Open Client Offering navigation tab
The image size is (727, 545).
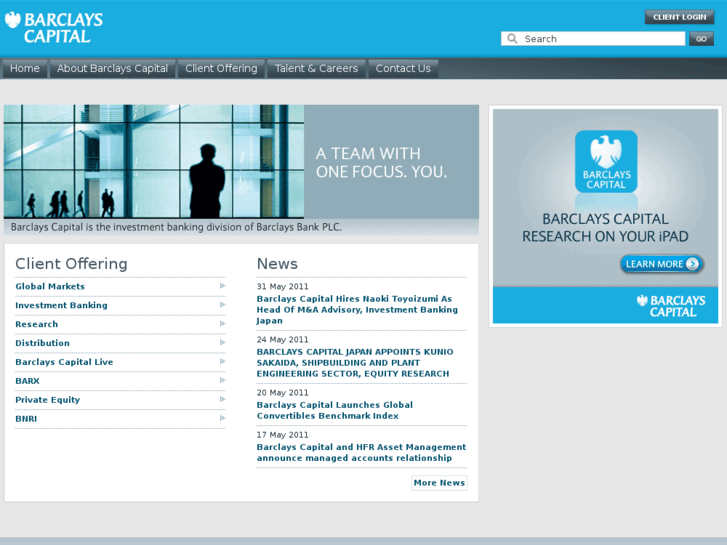pyautogui.click(x=221, y=69)
